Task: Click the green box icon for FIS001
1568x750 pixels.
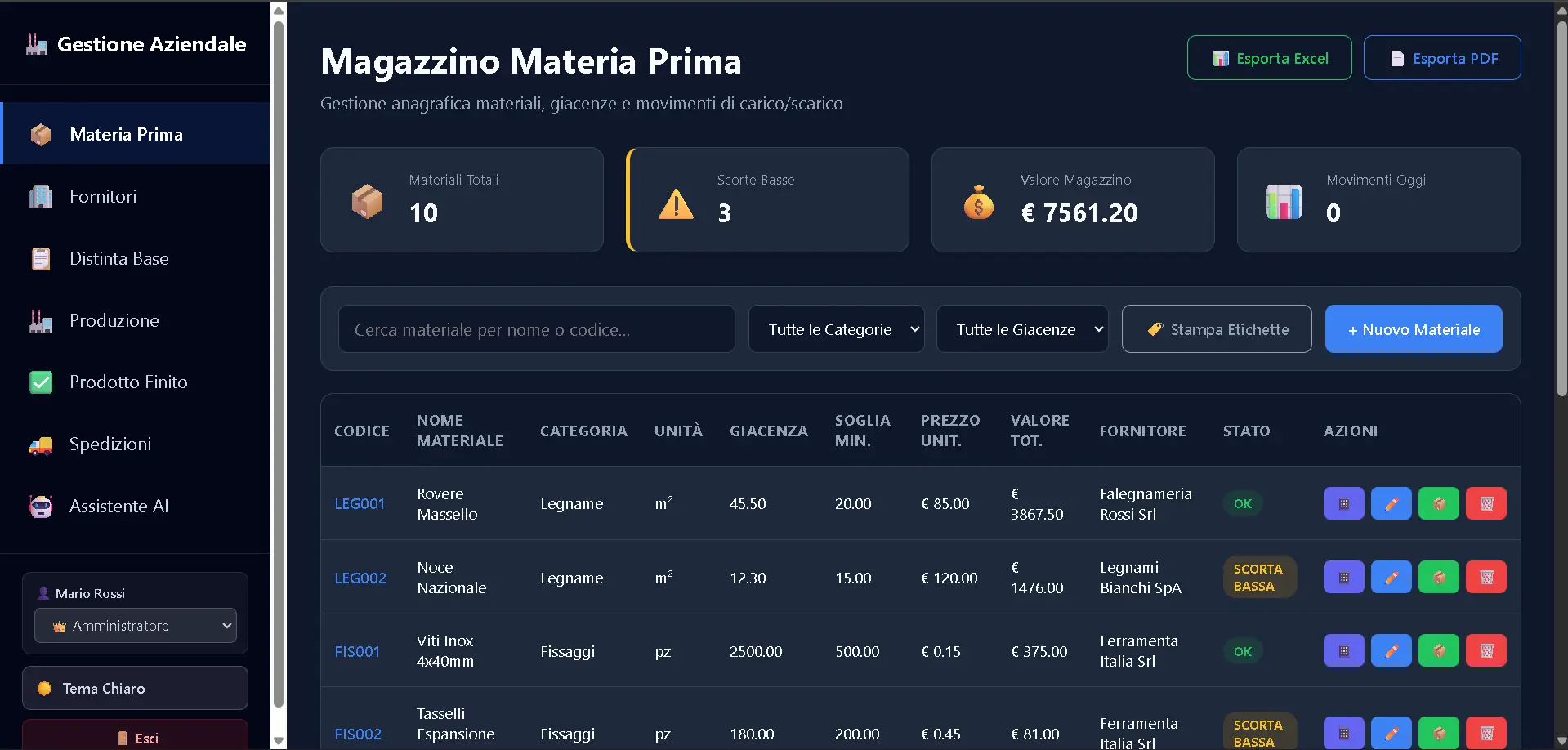Action: point(1439,650)
